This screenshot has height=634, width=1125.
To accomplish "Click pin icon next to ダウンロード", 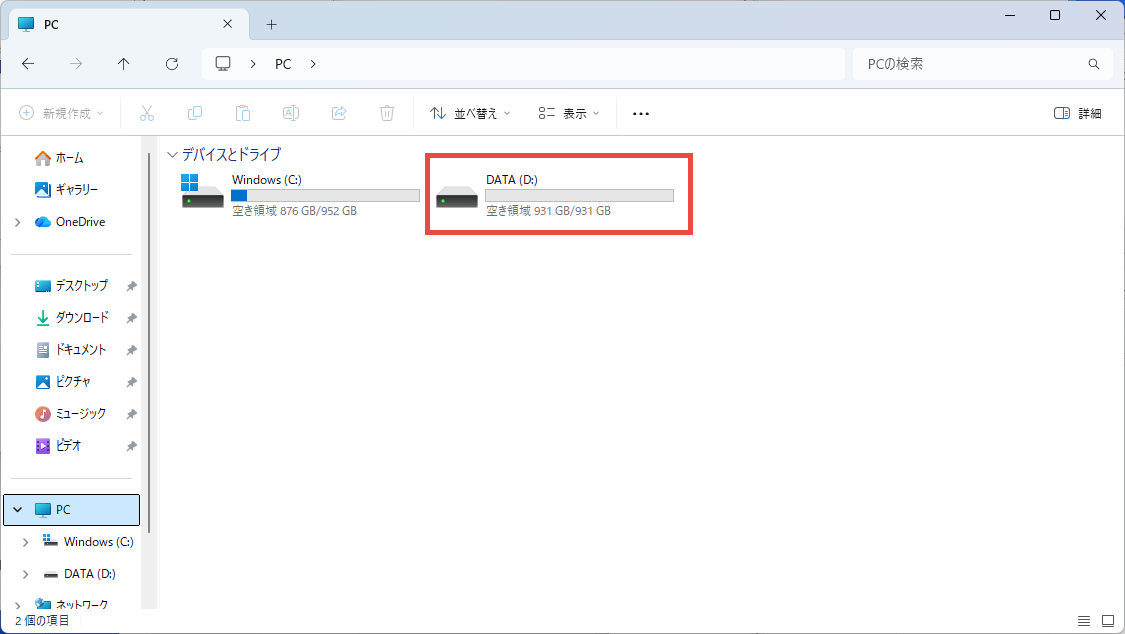I will (x=131, y=318).
